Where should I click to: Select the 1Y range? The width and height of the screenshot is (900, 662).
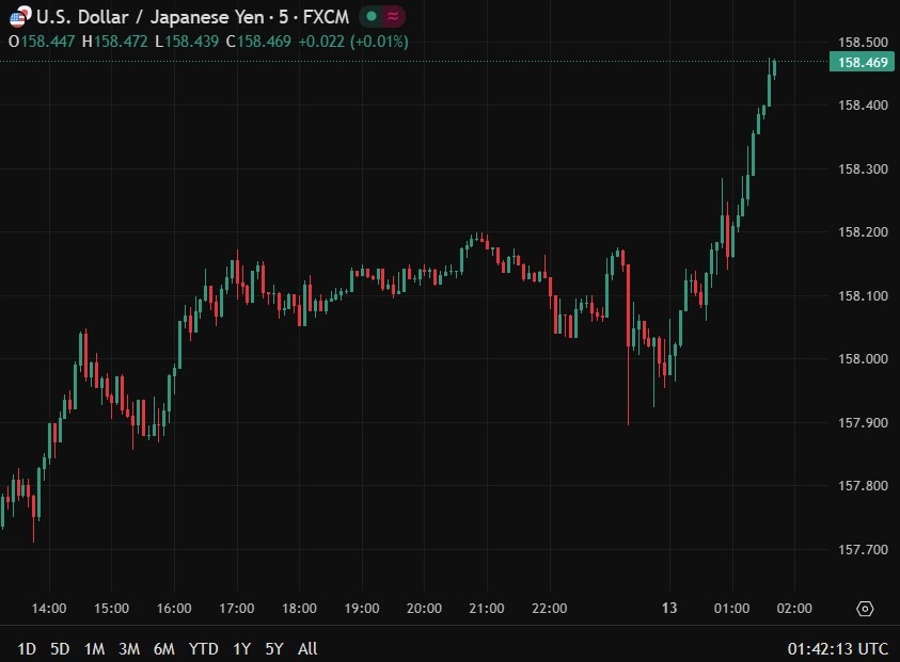coord(240,649)
